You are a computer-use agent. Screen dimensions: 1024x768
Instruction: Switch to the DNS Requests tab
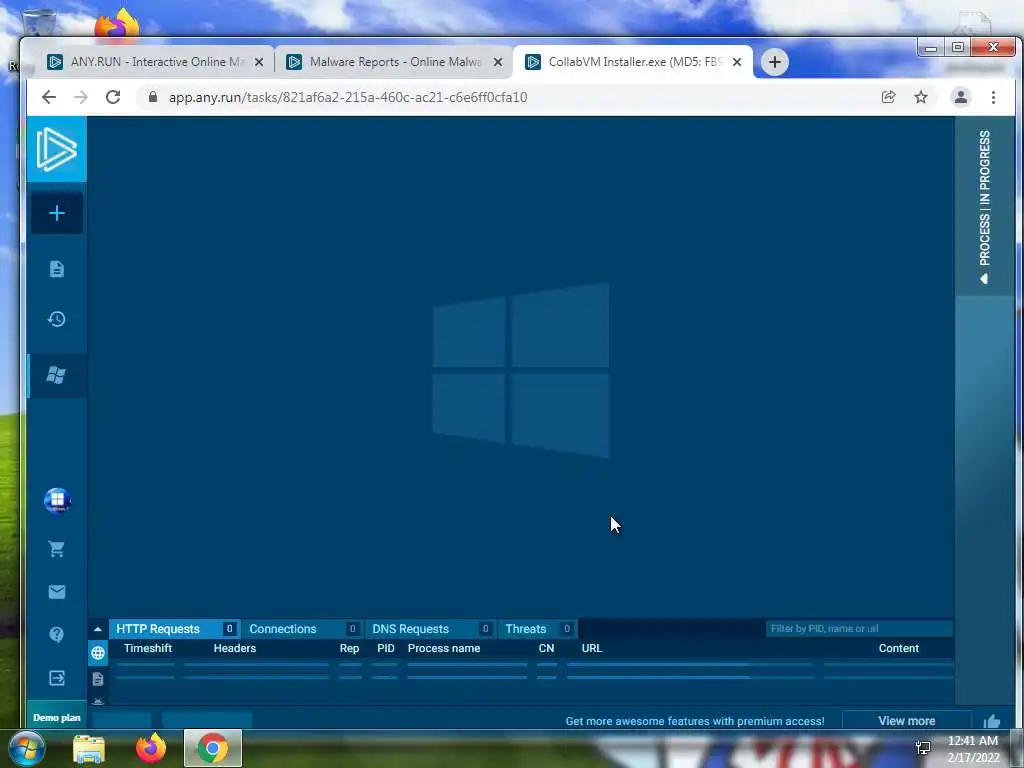(x=430, y=629)
